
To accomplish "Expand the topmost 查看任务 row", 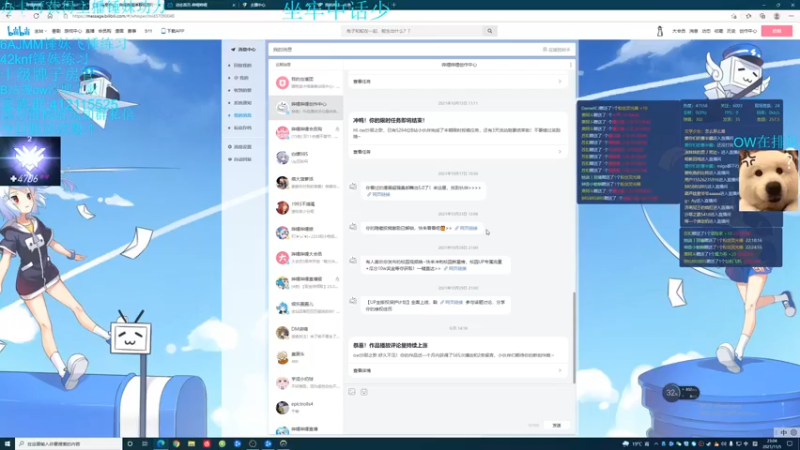I will pos(458,82).
